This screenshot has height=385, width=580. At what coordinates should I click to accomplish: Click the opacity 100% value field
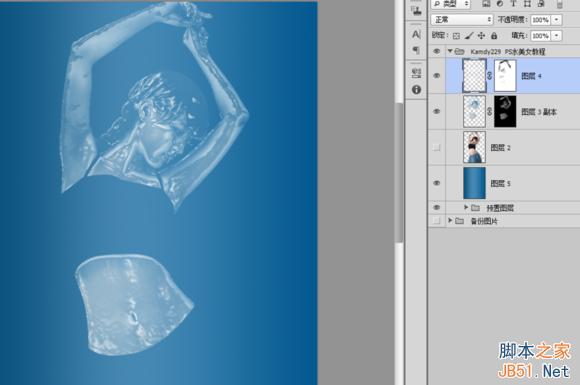540,20
